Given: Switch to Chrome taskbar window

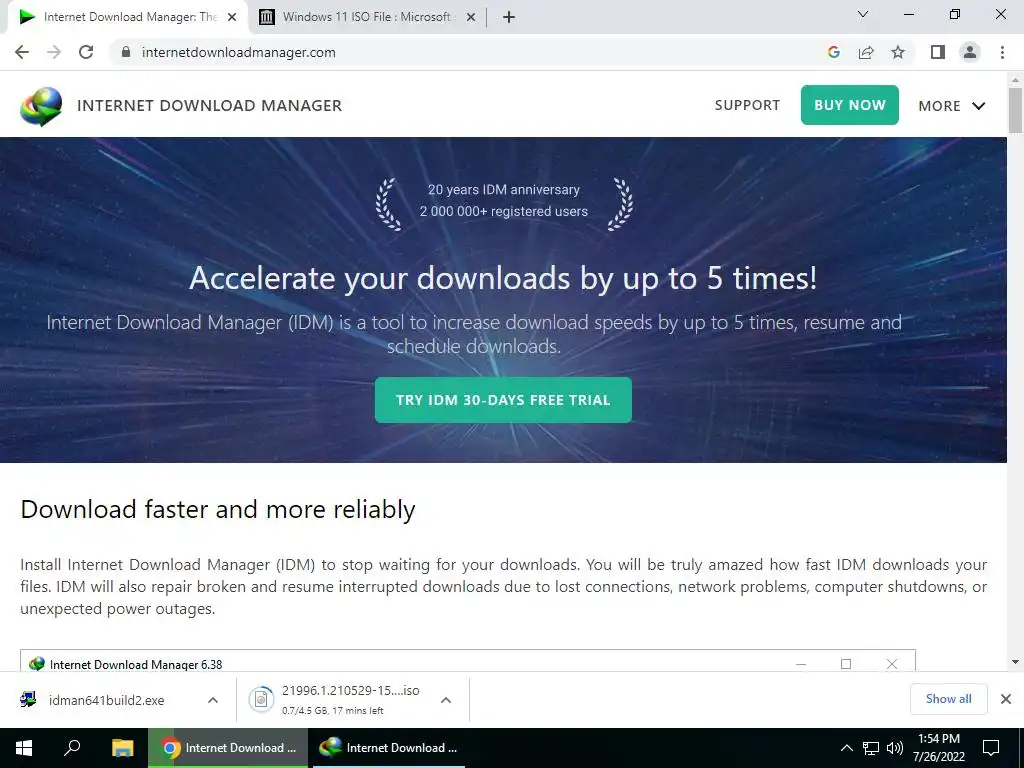Looking at the screenshot, I should tap(228, 748).
